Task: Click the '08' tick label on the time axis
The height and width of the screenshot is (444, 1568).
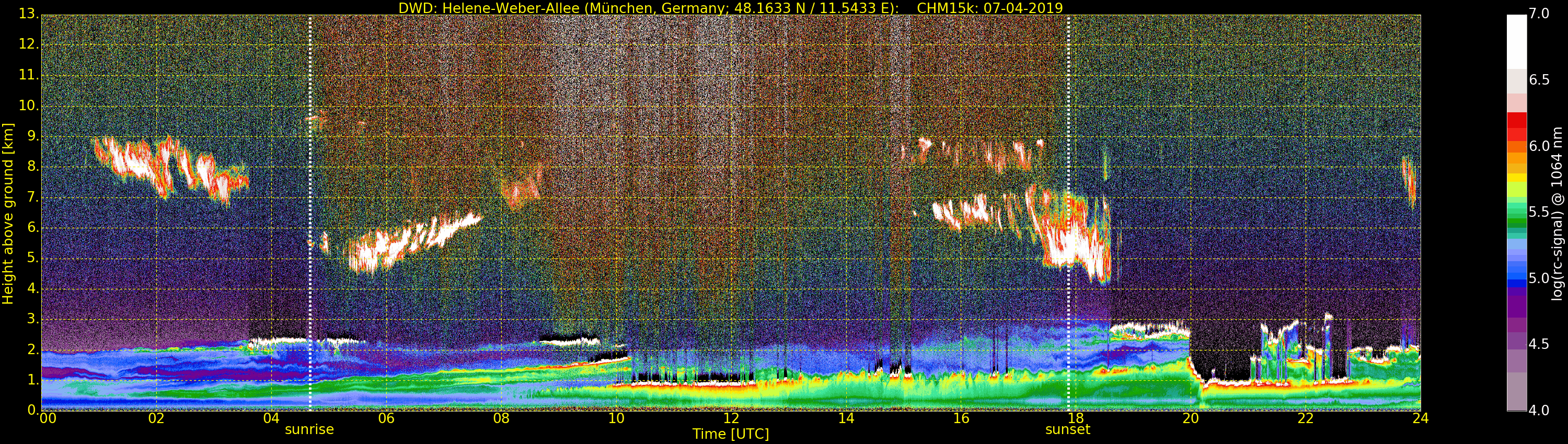Action: pos(501,418)
